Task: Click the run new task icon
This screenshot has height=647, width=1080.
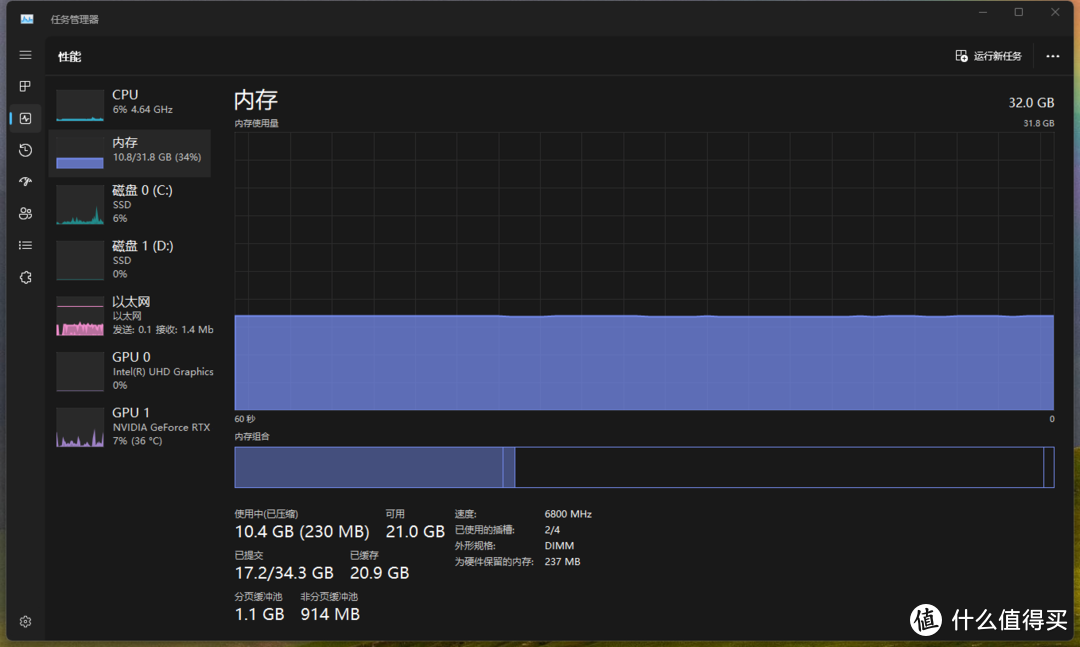Action: (962, 56)
